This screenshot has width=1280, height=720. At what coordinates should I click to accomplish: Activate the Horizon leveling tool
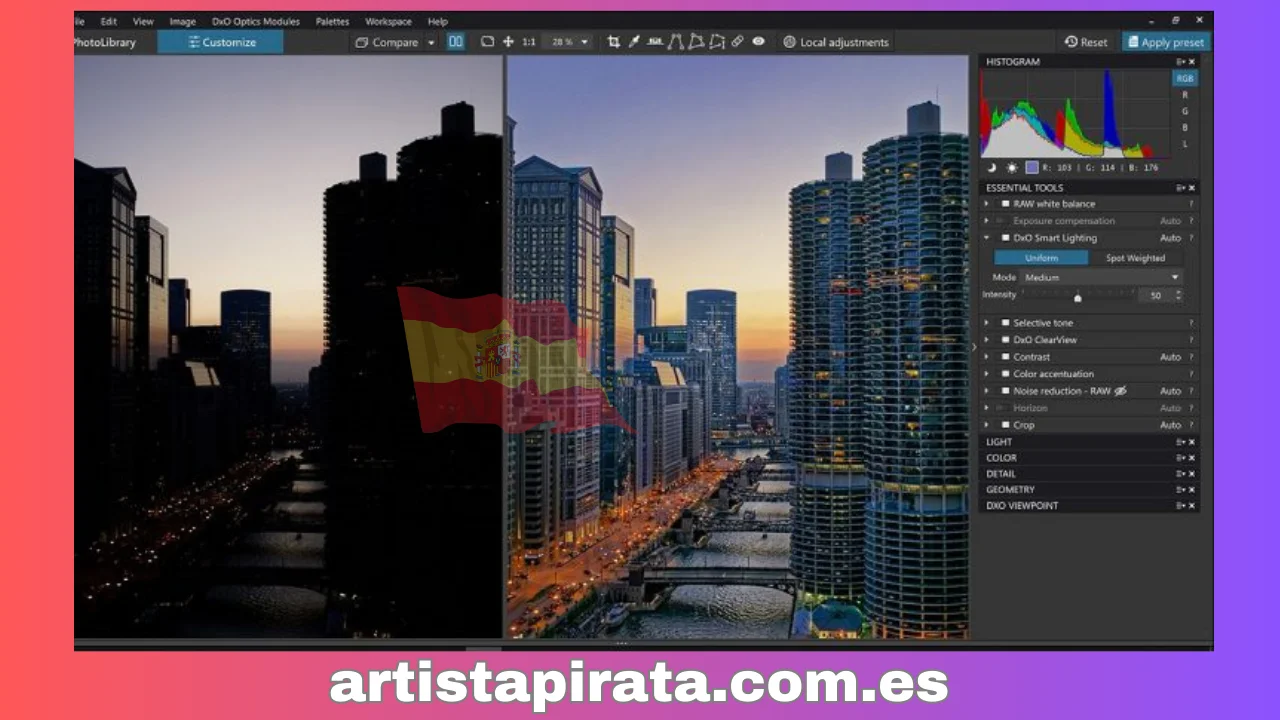(655, 42)
